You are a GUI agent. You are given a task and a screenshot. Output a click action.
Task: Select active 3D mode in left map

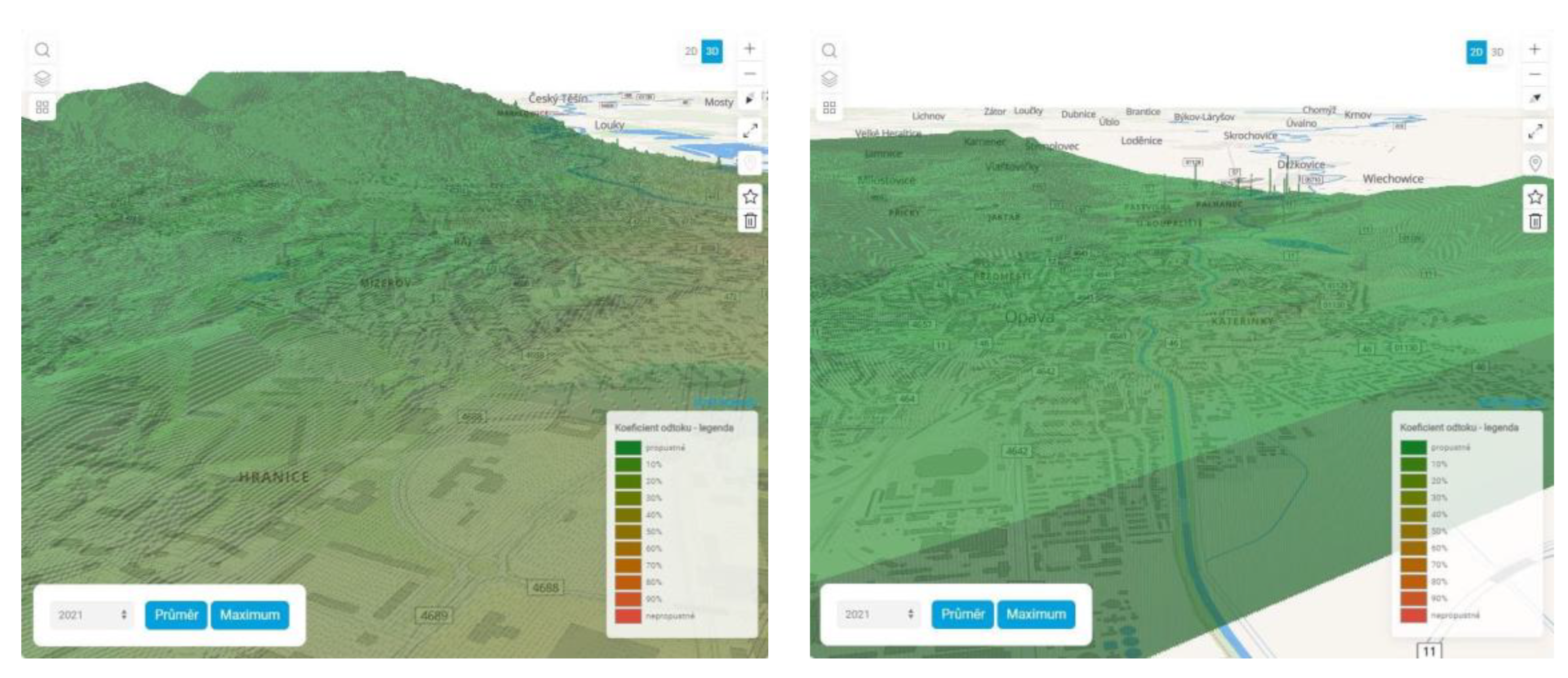click(x=712, y=51)
